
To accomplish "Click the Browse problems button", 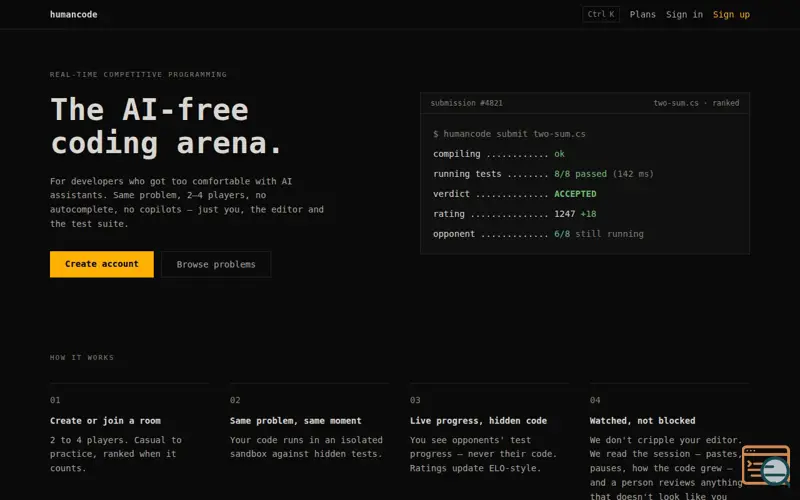I will 216,264.
